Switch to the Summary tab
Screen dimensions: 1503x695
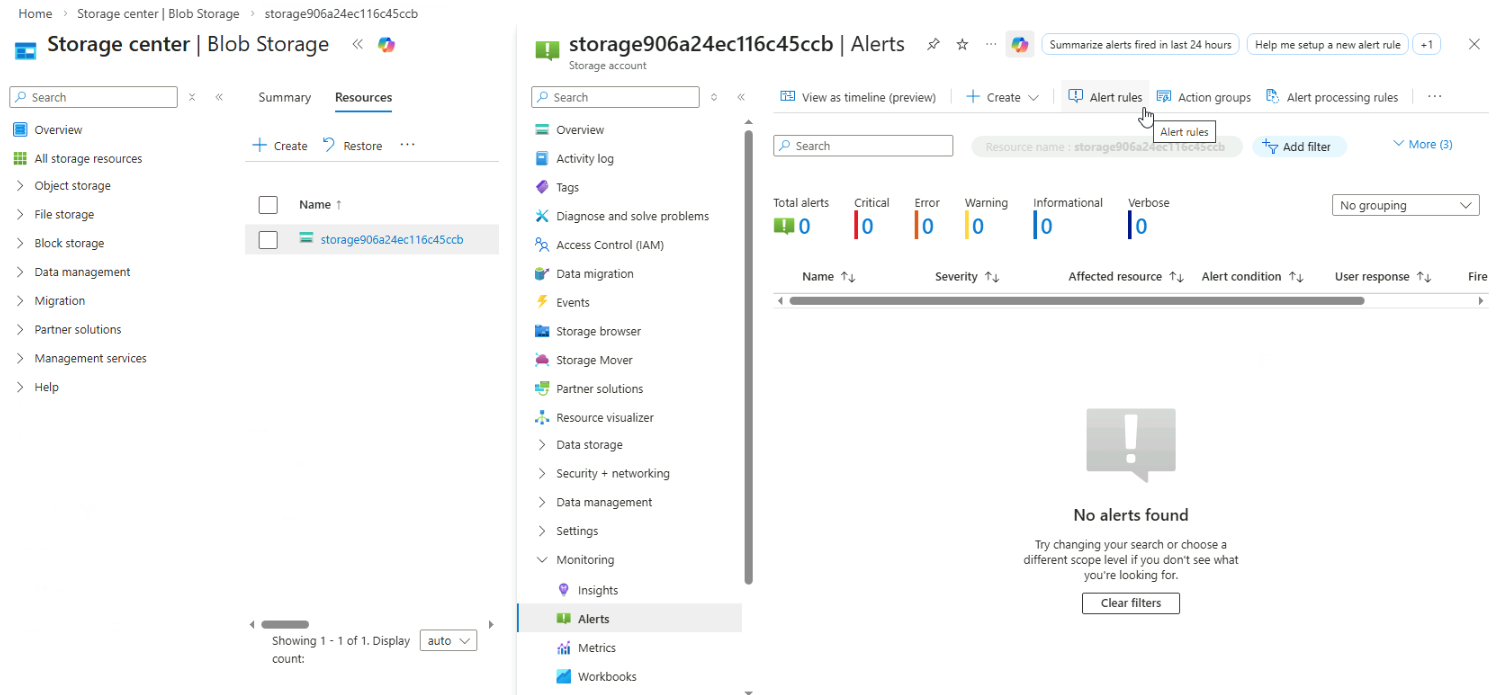tap(284, 97)
